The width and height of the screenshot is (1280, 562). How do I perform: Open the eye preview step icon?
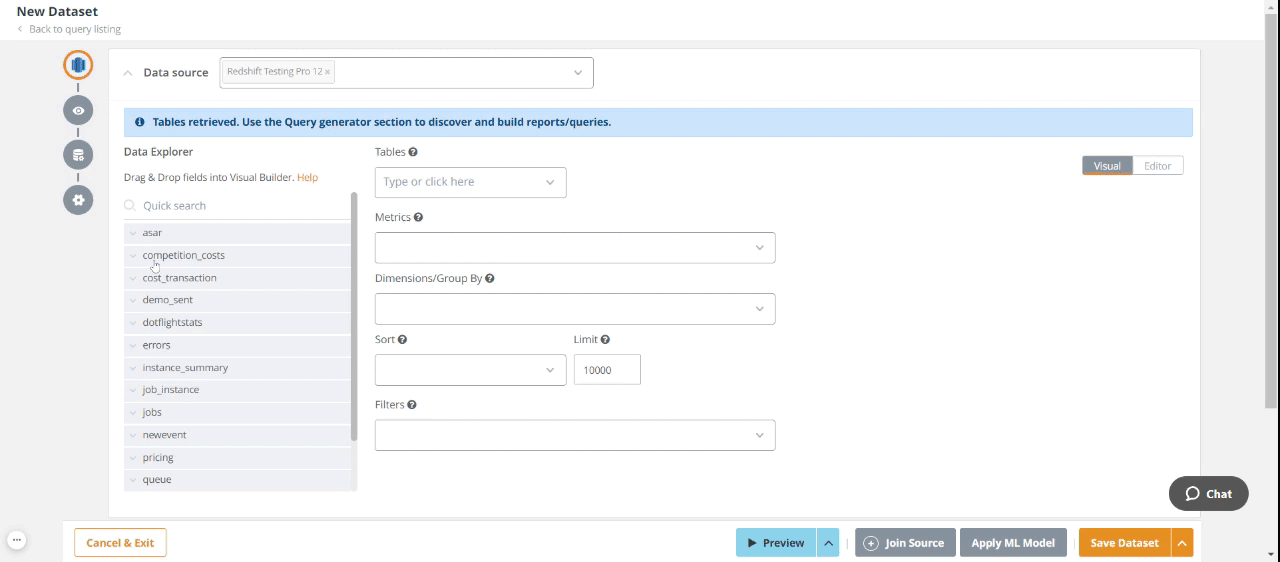click(x=78, y=110)
